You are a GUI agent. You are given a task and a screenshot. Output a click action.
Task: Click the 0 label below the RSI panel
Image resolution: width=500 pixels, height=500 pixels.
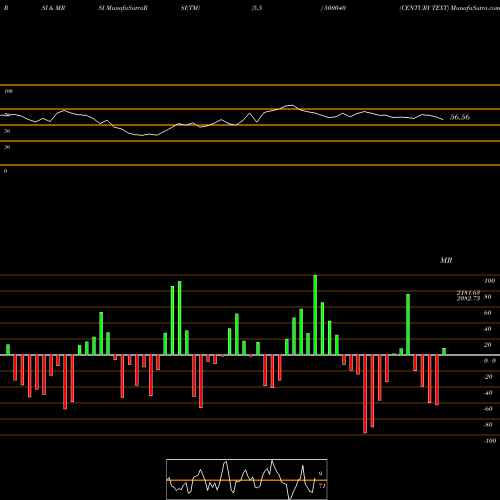(5, 171)
